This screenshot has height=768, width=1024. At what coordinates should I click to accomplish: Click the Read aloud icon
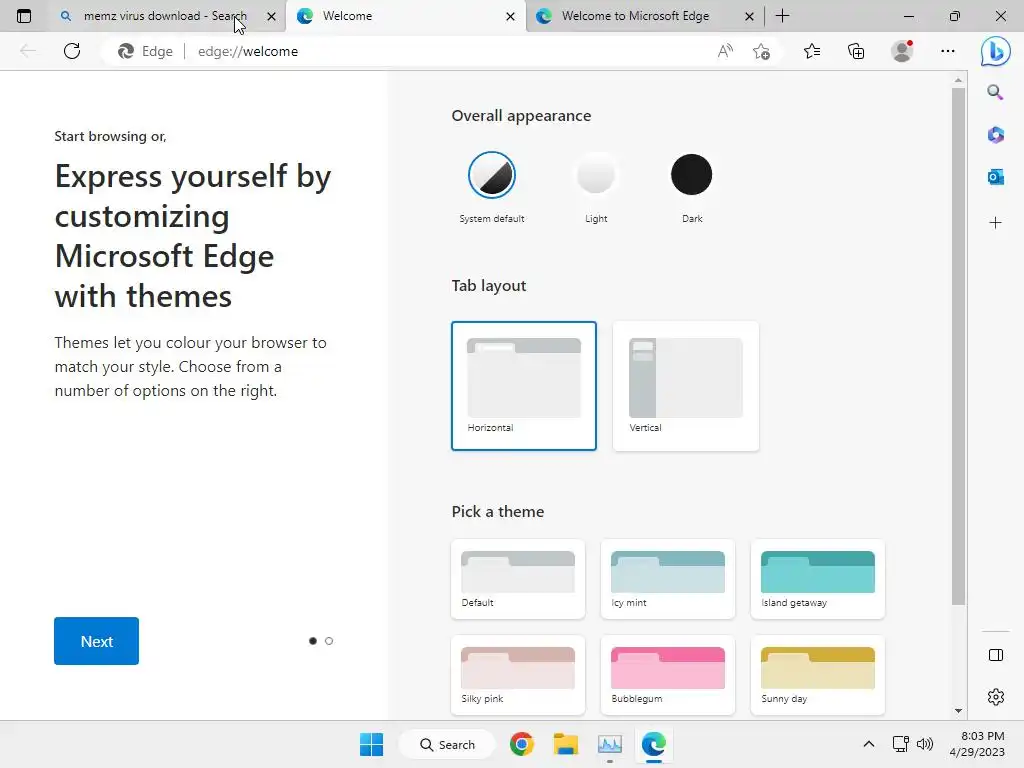(725, 51)
